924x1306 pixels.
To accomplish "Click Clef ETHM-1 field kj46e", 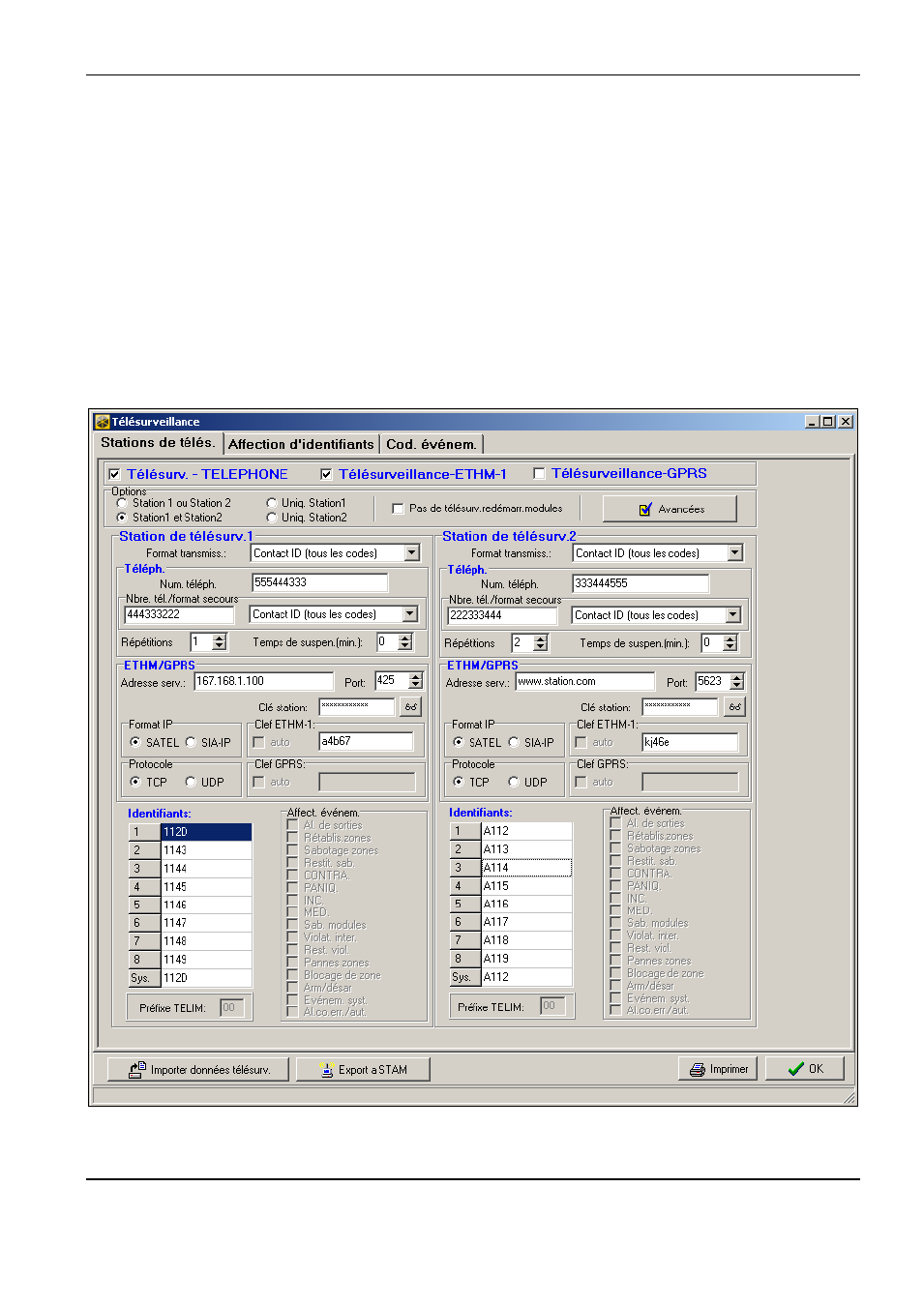I will coord(690,742).
